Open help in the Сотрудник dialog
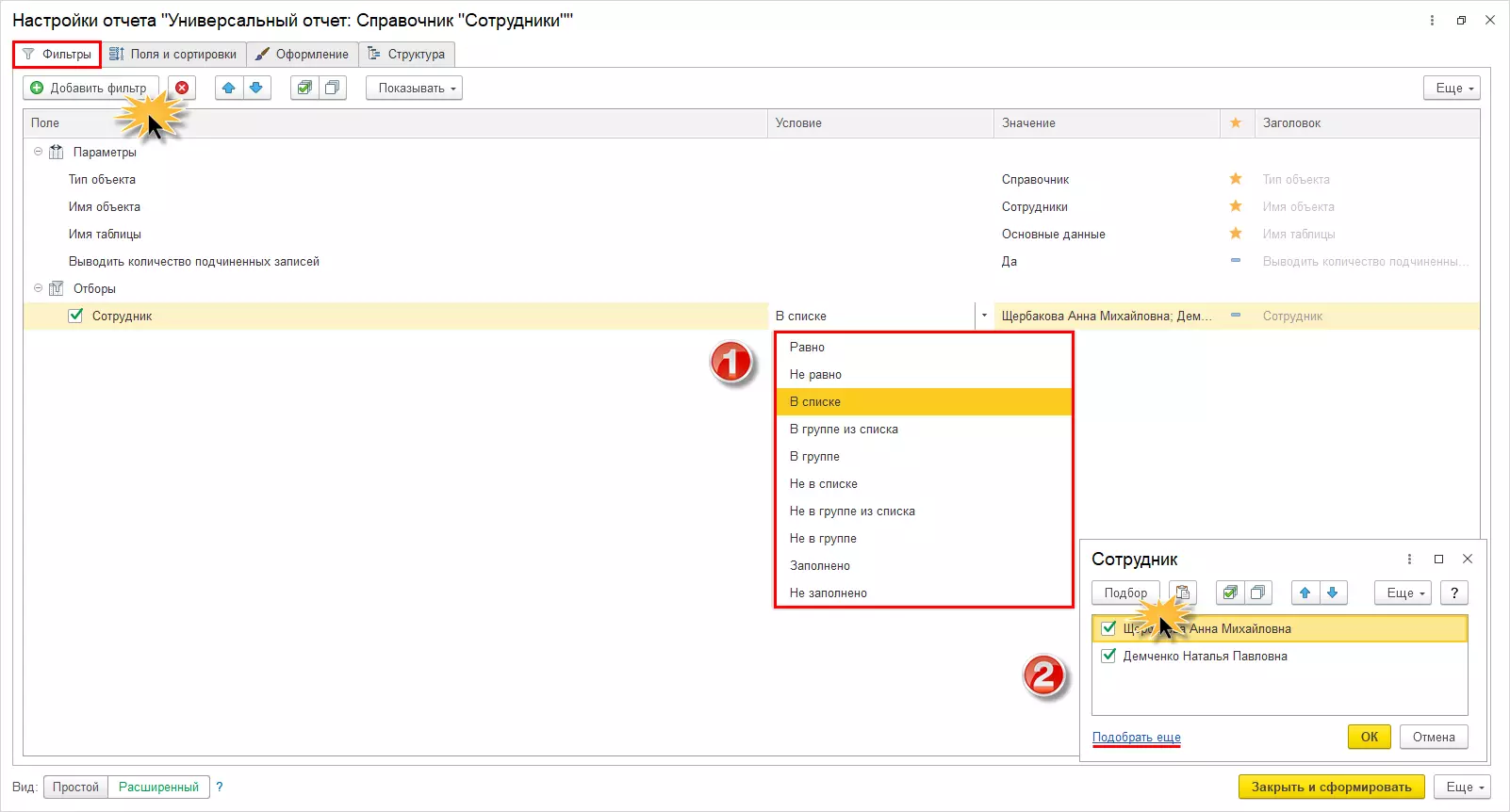This screenshot has width=1510, height=812. (x=1454, y=593)
